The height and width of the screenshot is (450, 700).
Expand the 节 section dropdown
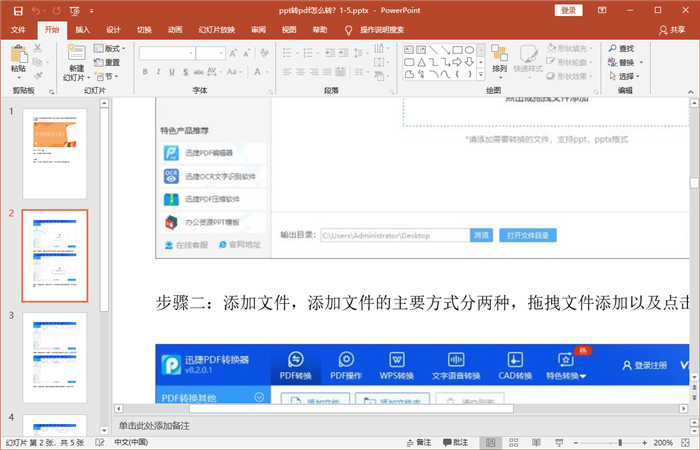pos(106,76)
